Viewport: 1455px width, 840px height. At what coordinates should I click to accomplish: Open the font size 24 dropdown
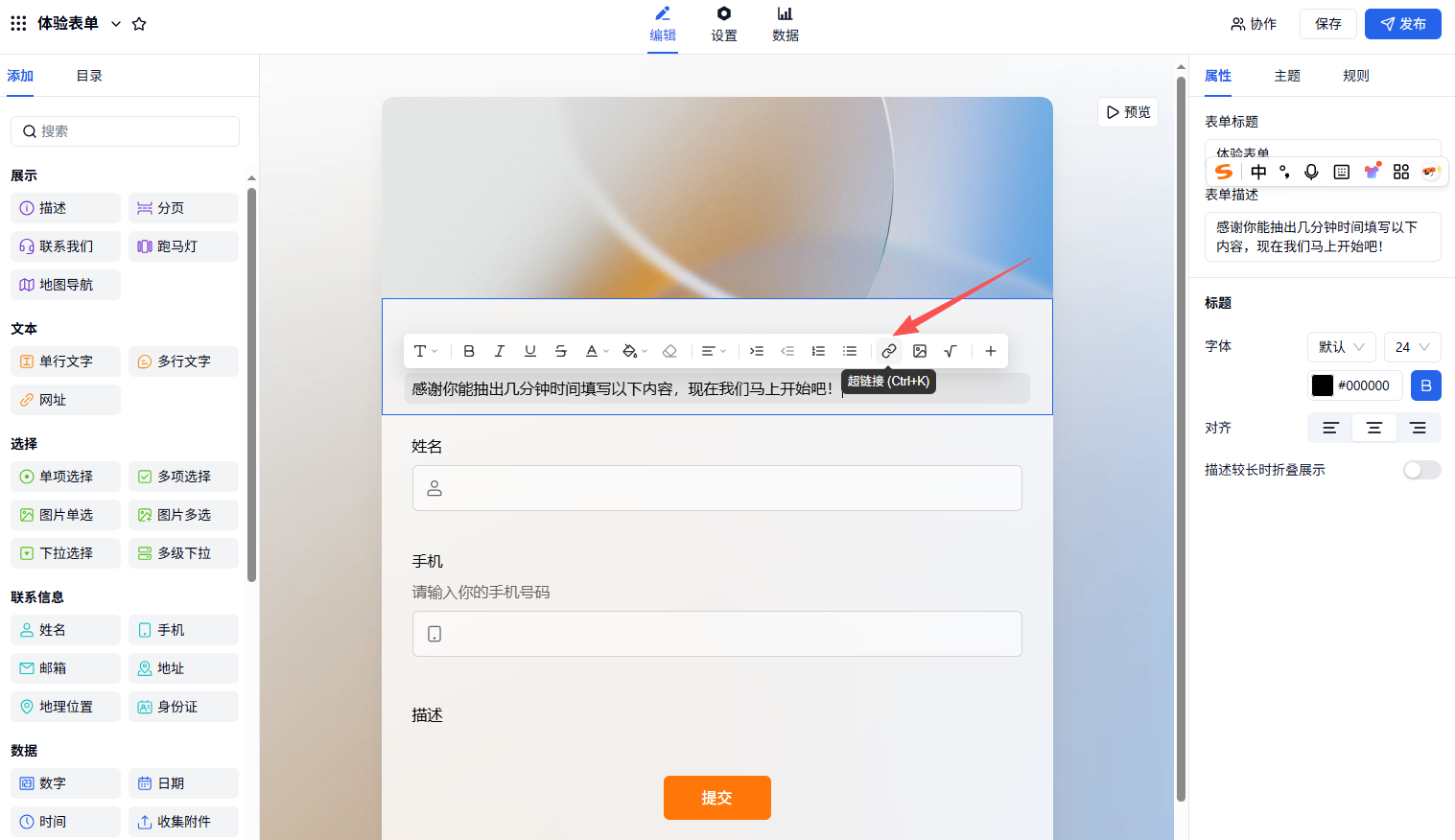pyautogui.click(x=1412, y=347)
